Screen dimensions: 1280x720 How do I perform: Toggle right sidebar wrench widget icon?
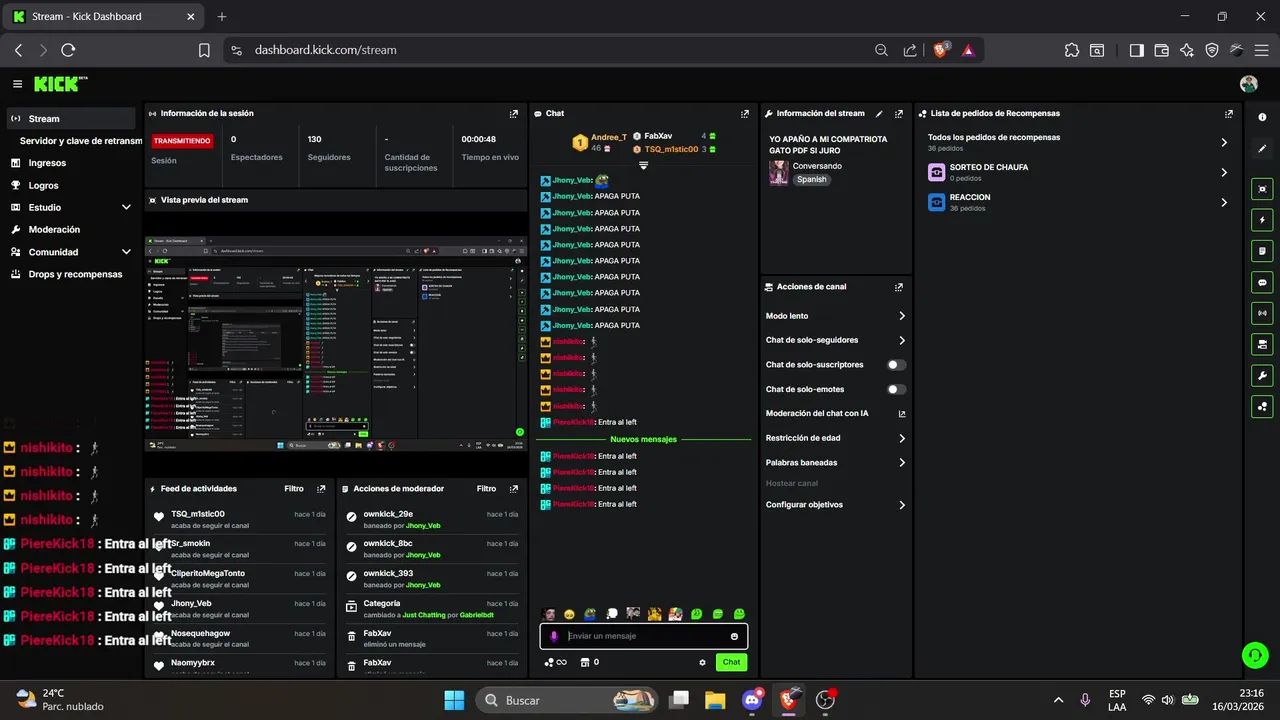pyautogui.click(x=1262, y=375)
